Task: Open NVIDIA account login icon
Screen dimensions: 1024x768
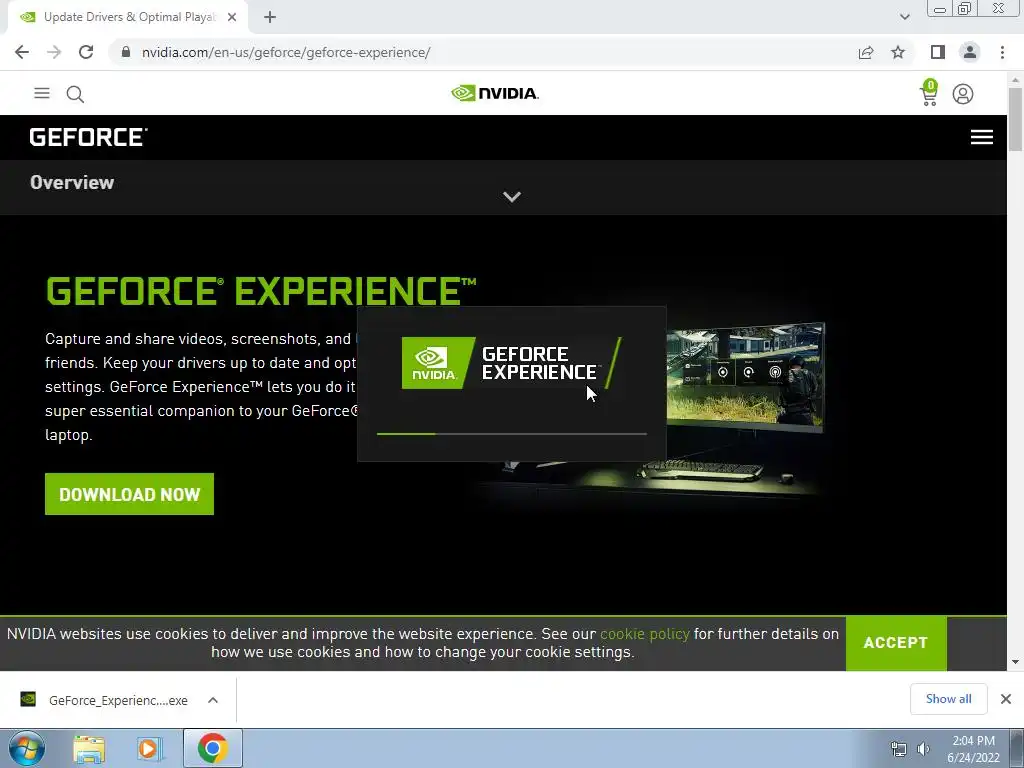Action: click(963, 94)
